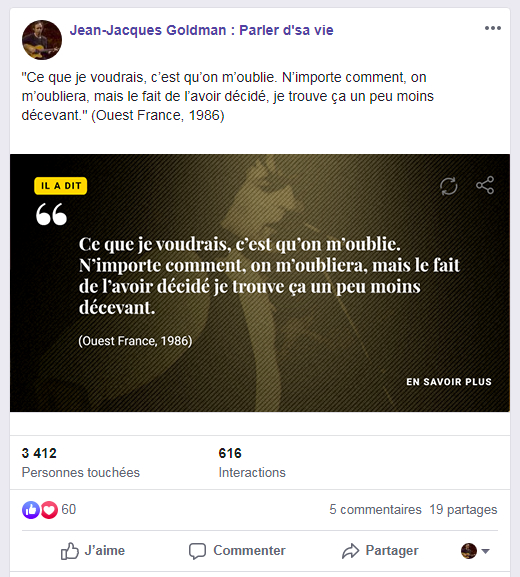Click the red heart reaction icon
The height and width of the screenshot is (577, 520).
pyautogui.click(x=49, y=510)
